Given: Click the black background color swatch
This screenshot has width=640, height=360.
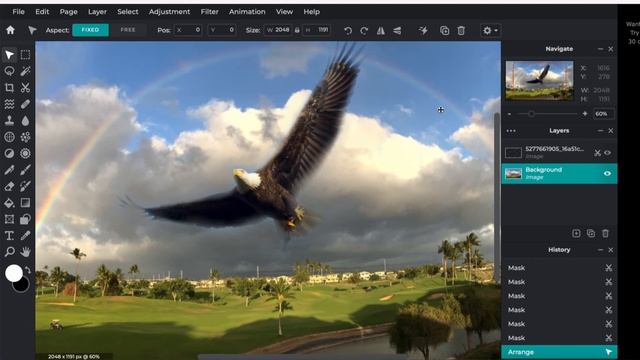Looking at the screenshot, I should point(22,286).
